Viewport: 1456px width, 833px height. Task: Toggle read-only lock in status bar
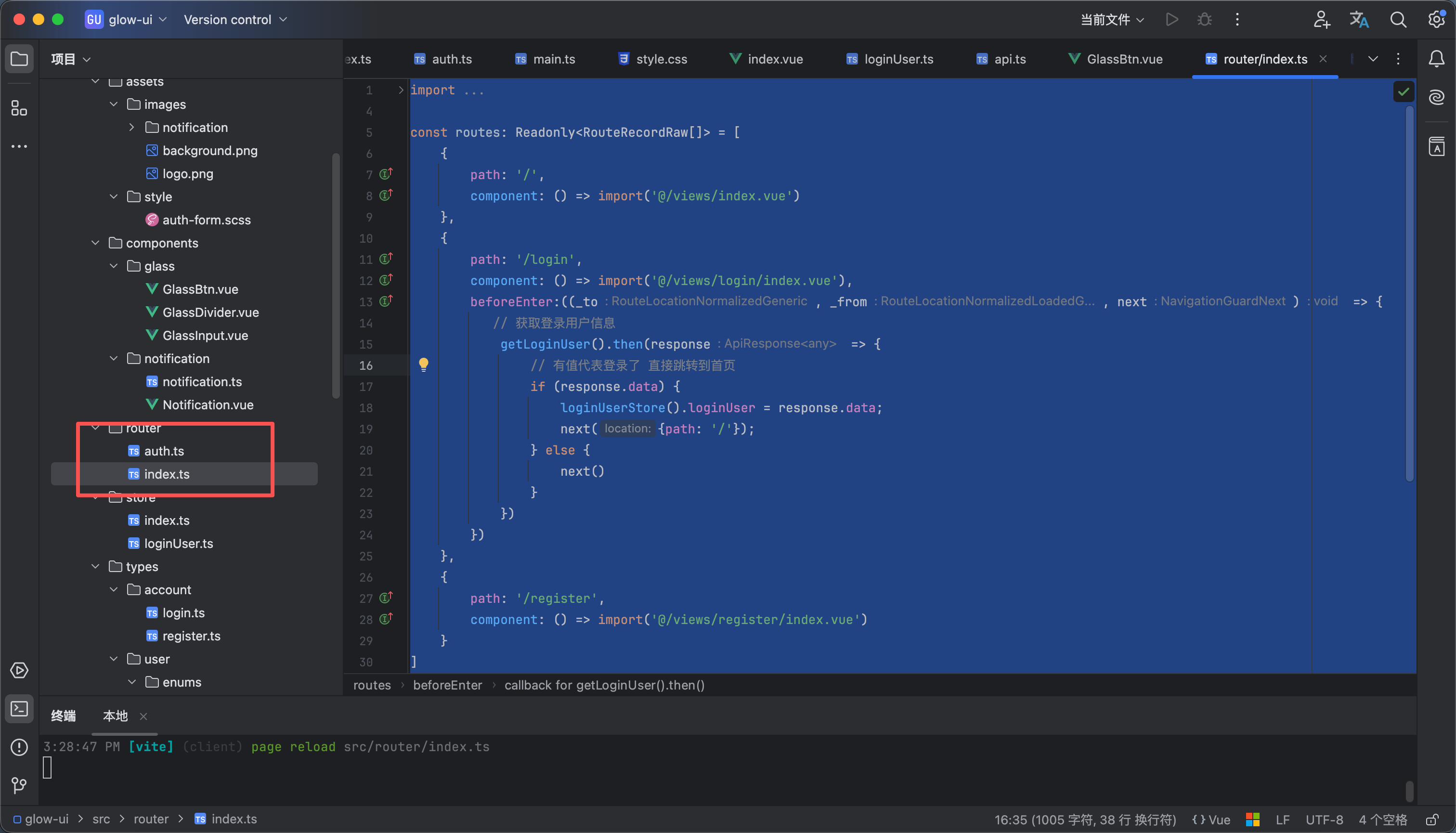(1432, 820)
